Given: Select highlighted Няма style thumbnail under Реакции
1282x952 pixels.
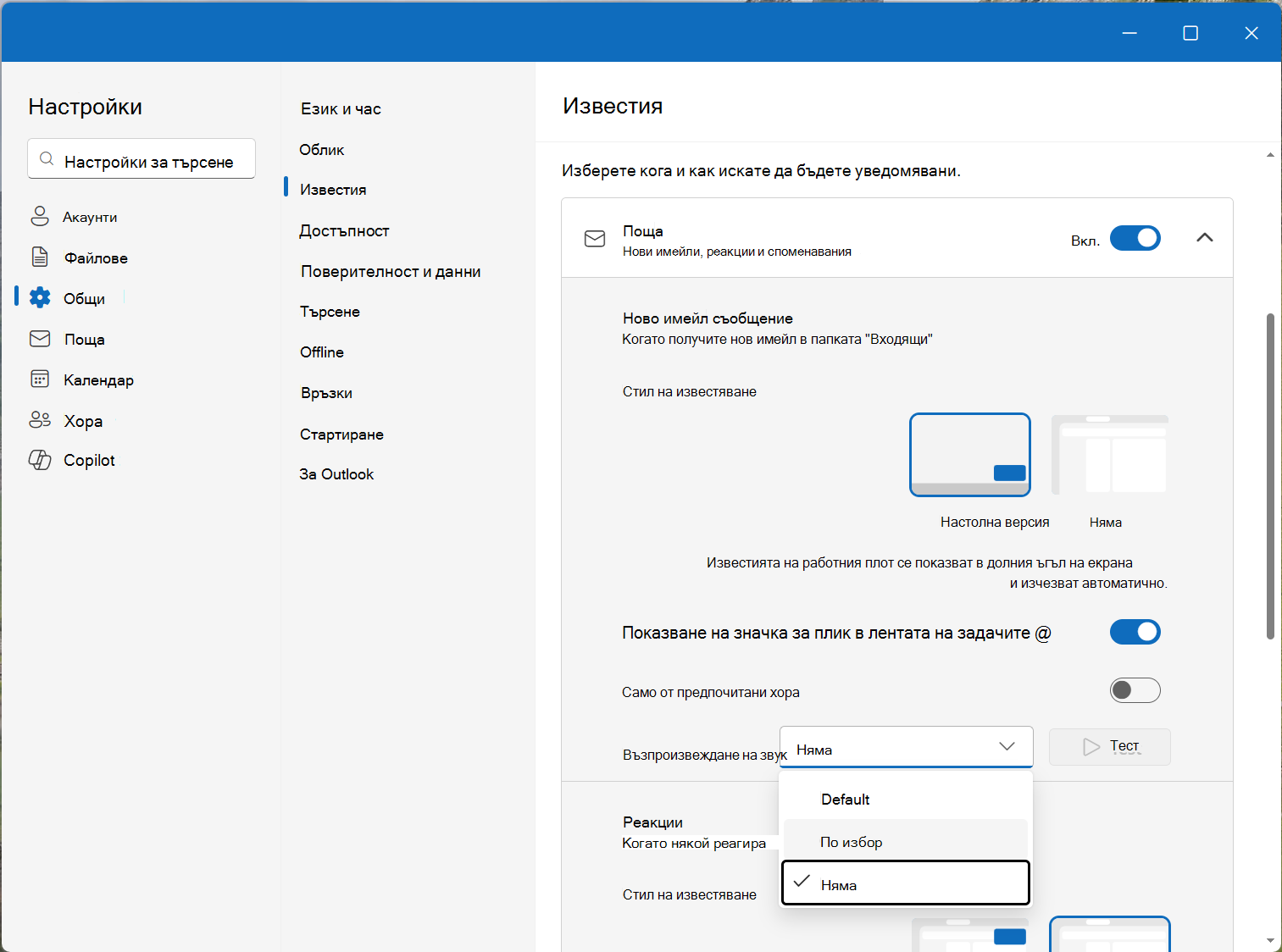Looking at the screenshot, I should (x=1110, y=935).
